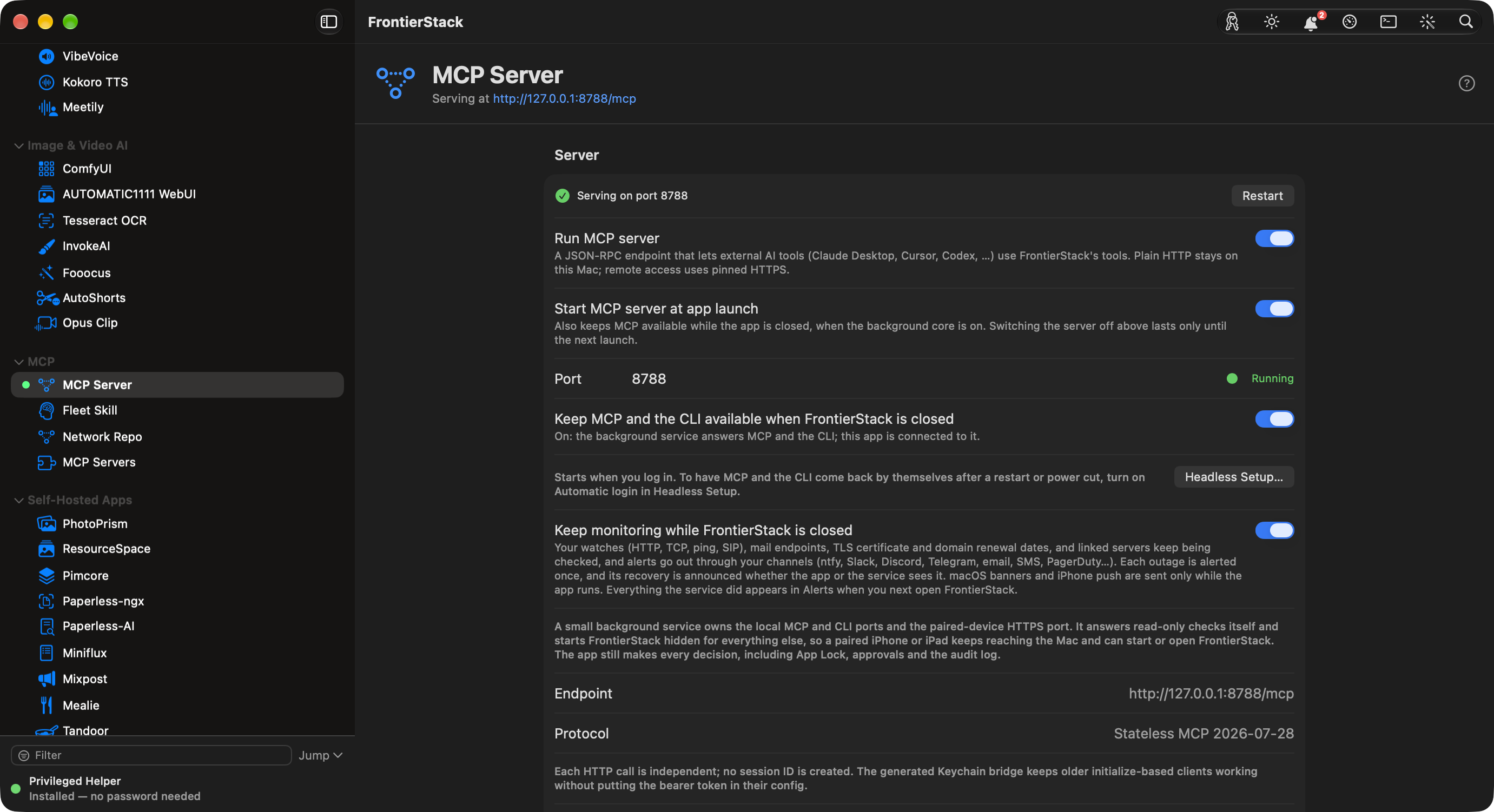Open Network Repo in sidebar
Image resolution: width=1494 pixels, height=812 pixels.
tap(177, 436)
